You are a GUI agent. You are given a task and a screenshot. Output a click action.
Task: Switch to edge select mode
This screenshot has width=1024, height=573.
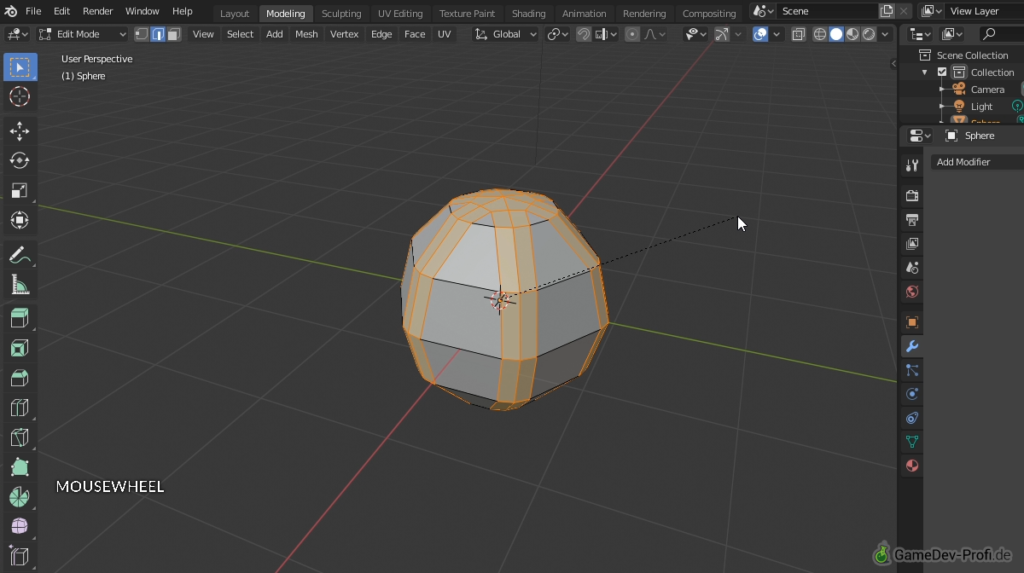158,34
